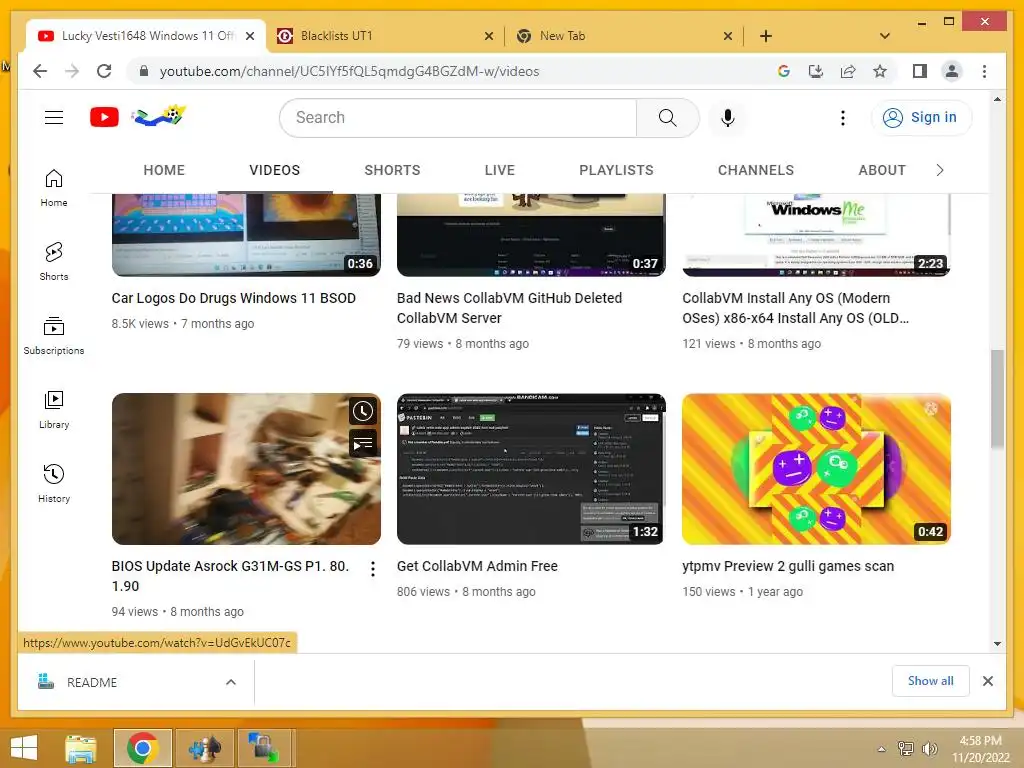Image resolution: width=1024 pixels, height=768 pixels.
Task: Click the search magnifier button
Action: click(667, 118)
